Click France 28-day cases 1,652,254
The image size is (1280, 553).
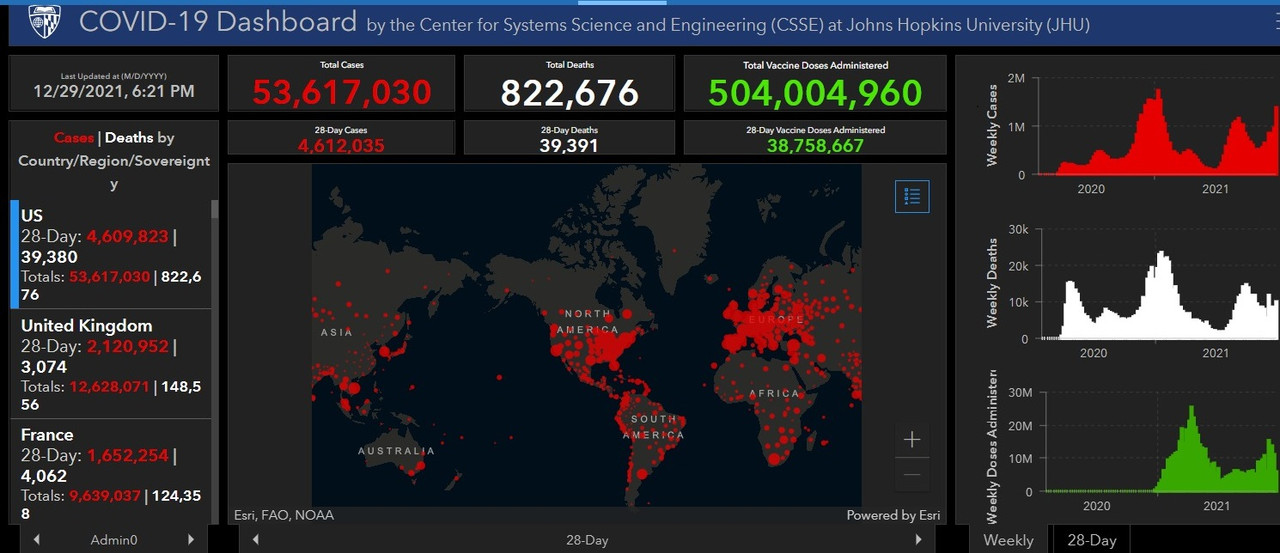[127, 456]
